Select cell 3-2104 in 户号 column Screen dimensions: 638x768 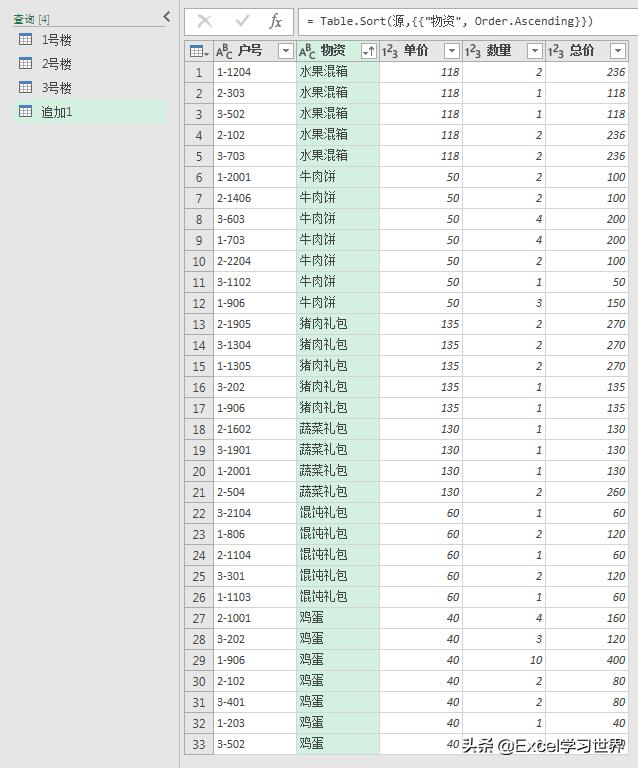coord(255,513)
